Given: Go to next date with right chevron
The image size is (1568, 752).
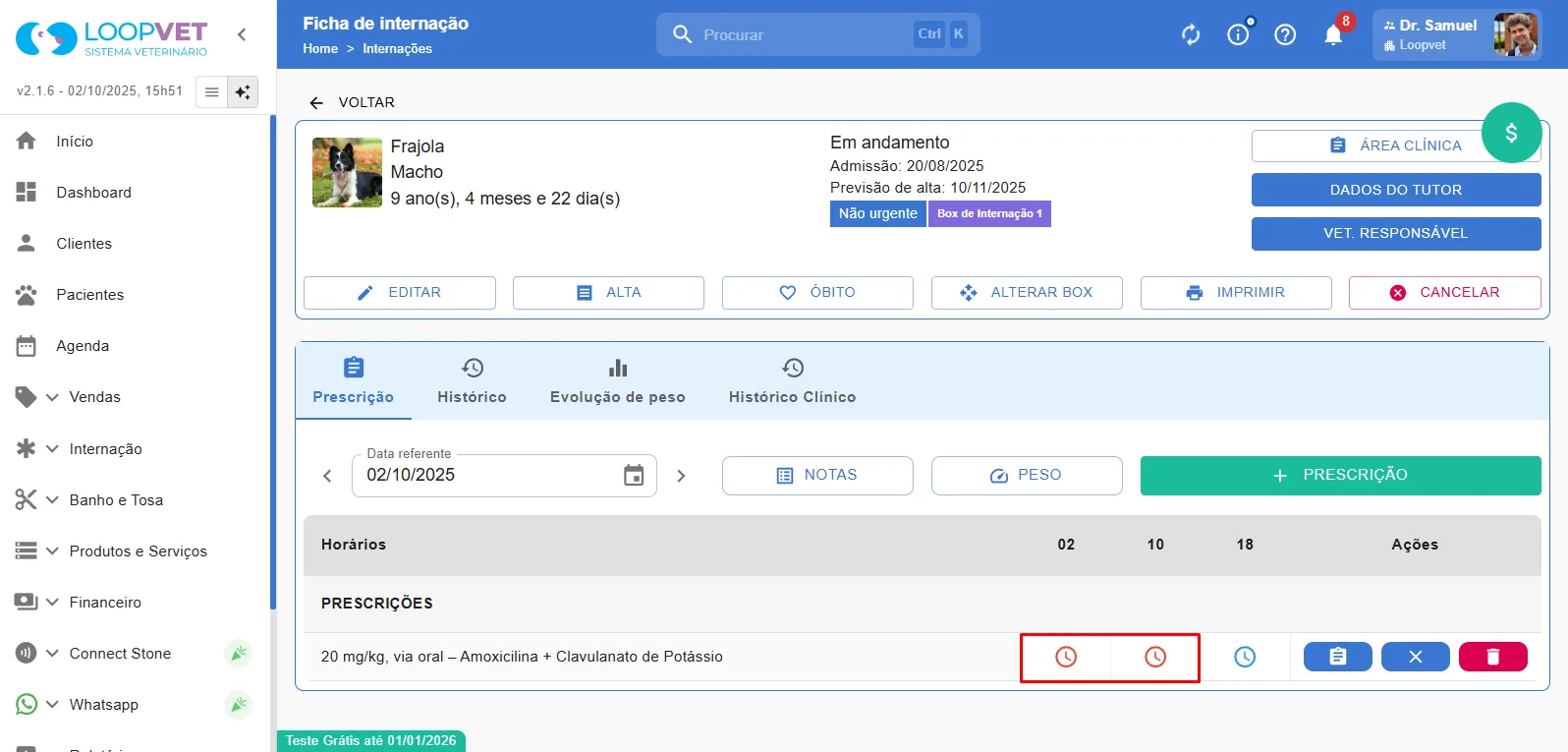Looking at the screenshot, I should pyautogui.click(x=681, y=476).
